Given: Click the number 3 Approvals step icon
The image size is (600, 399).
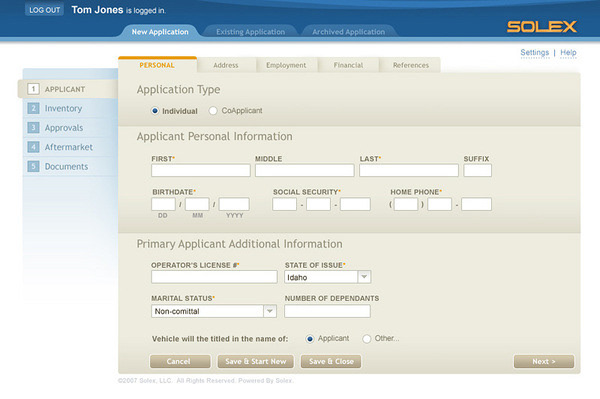Looking at the screenshot, I should click(x=33, y=127).
